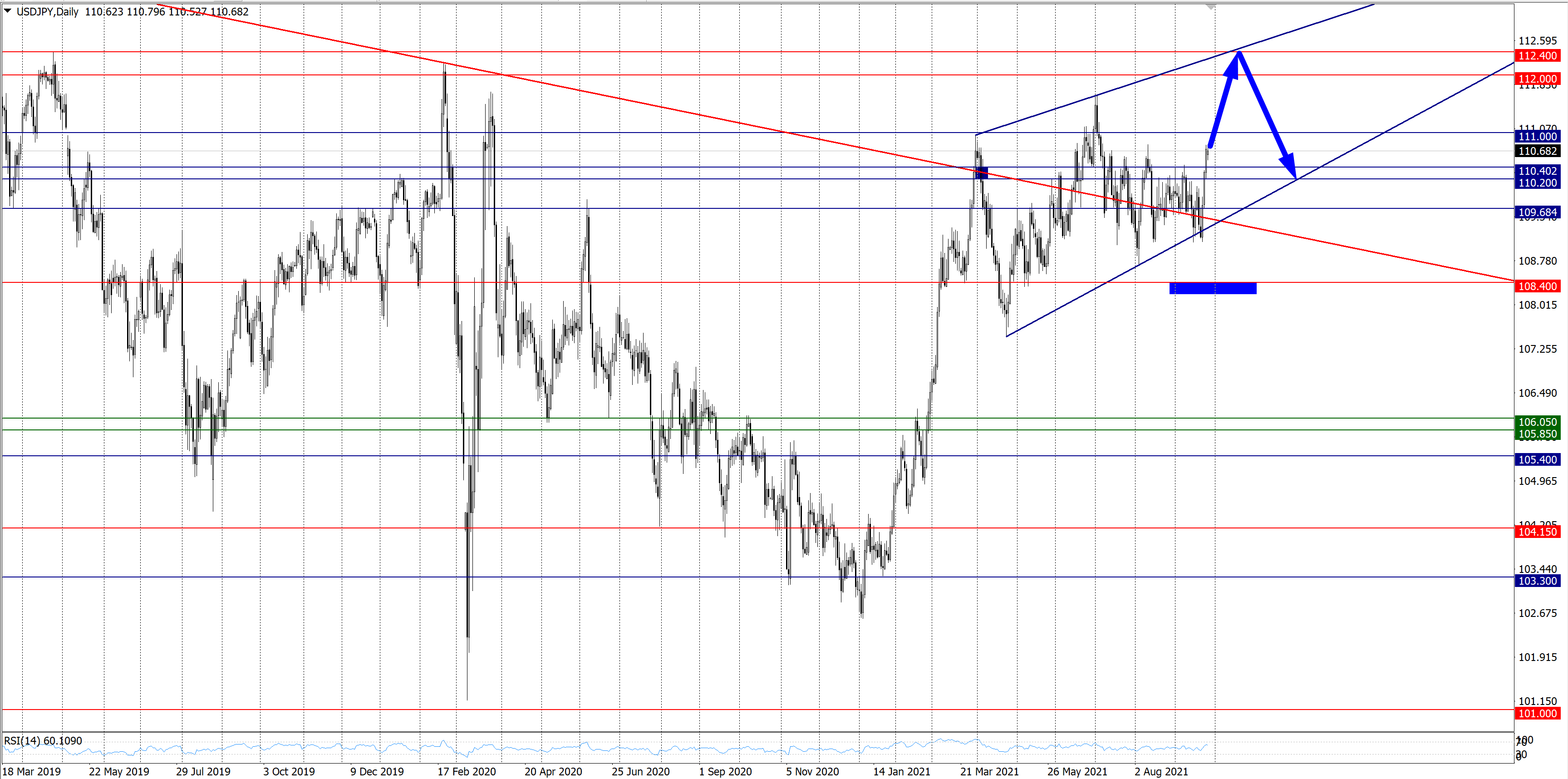
Task: Click the red 112.400 price label
Action: (x=1537, y=55)
